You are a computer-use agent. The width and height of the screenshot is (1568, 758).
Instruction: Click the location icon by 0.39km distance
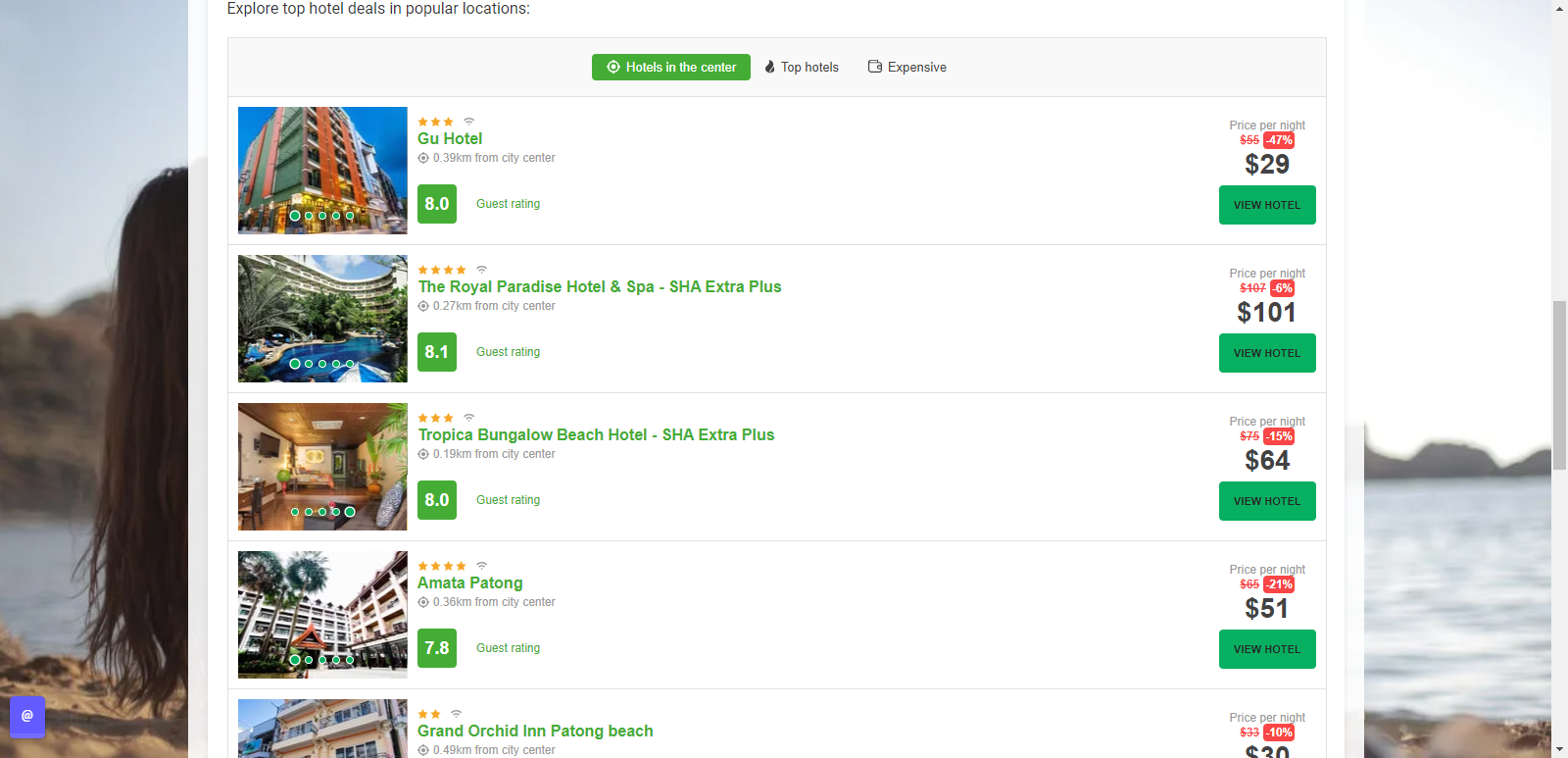coord(423,158)
